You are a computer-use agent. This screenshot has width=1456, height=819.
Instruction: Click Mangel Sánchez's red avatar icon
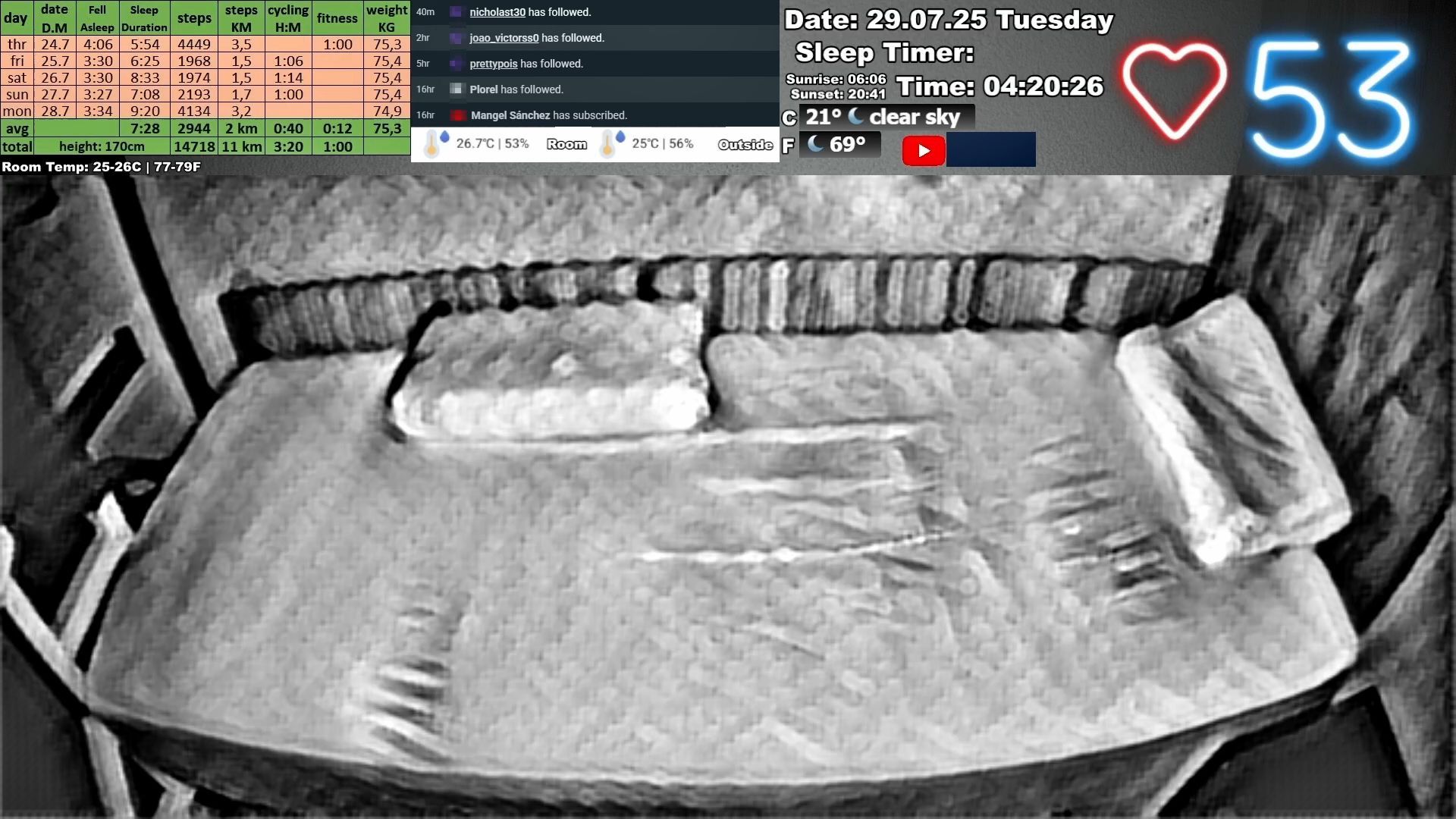click(457, 115)
